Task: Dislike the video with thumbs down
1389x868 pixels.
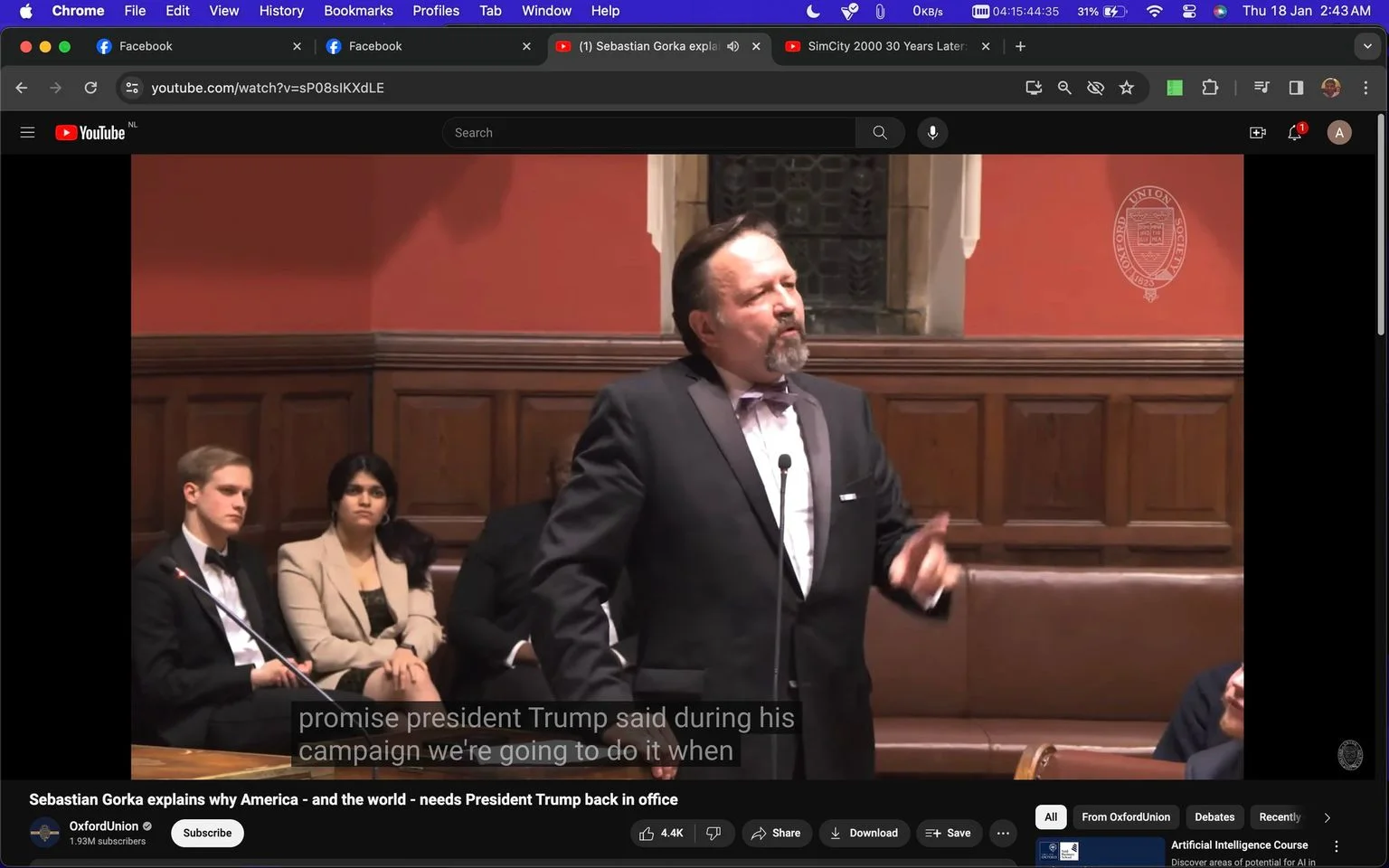Action: (713, 834)
